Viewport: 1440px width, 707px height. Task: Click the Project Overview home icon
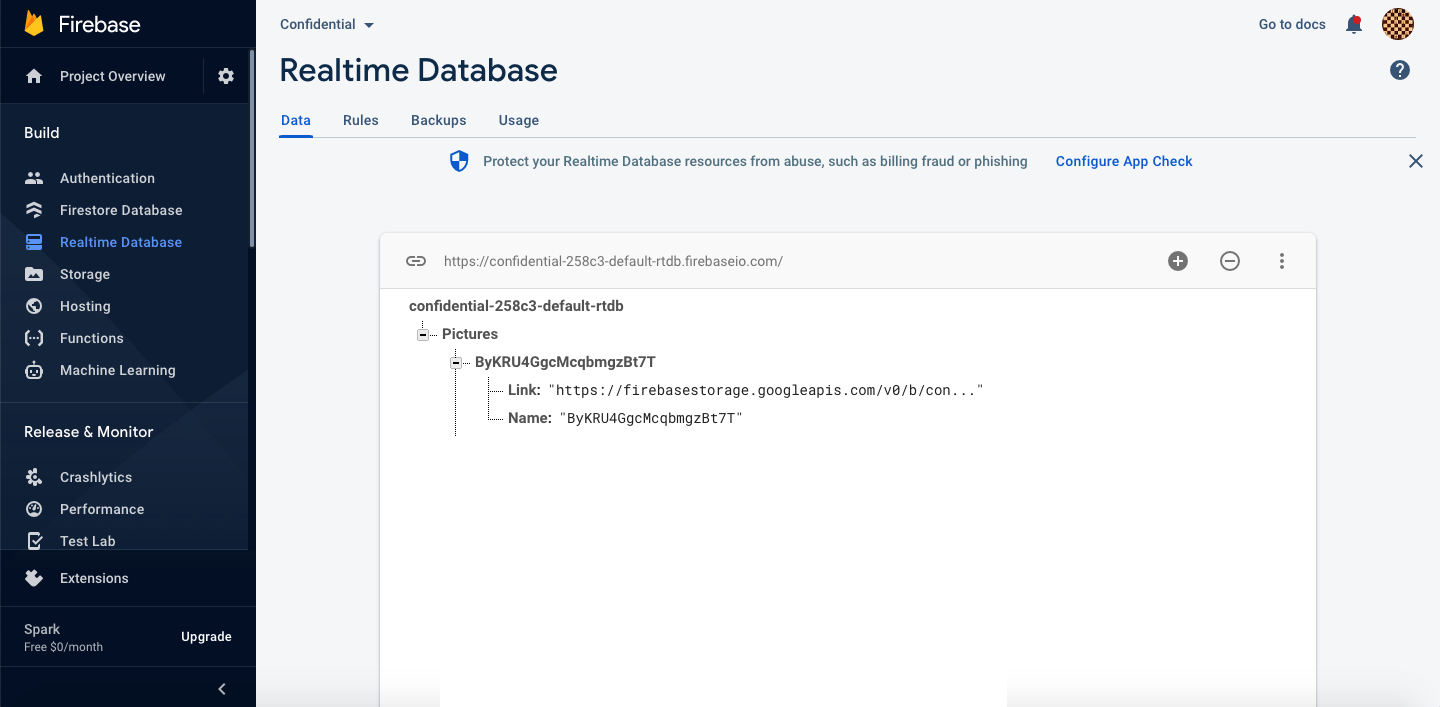point(34,76)
